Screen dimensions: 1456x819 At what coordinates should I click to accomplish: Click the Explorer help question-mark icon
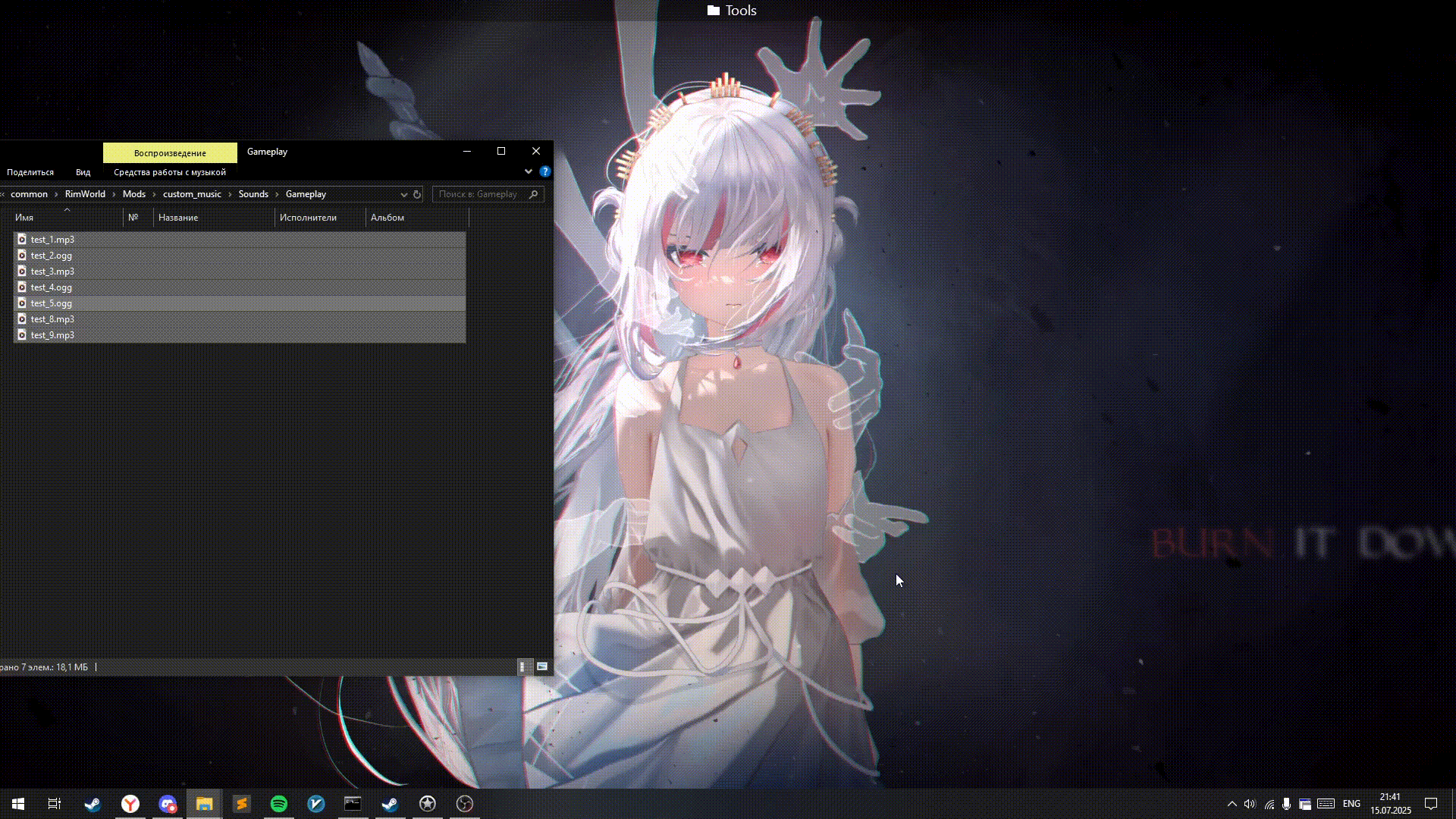click(544, 171)
